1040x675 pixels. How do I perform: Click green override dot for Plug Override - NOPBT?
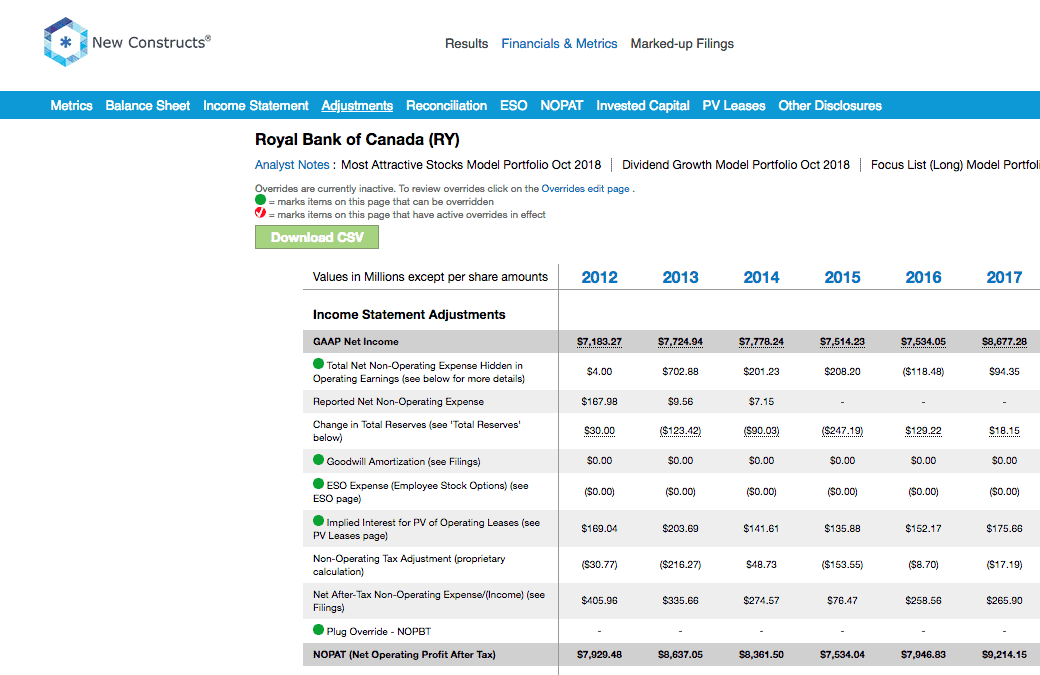pos(318,629)
